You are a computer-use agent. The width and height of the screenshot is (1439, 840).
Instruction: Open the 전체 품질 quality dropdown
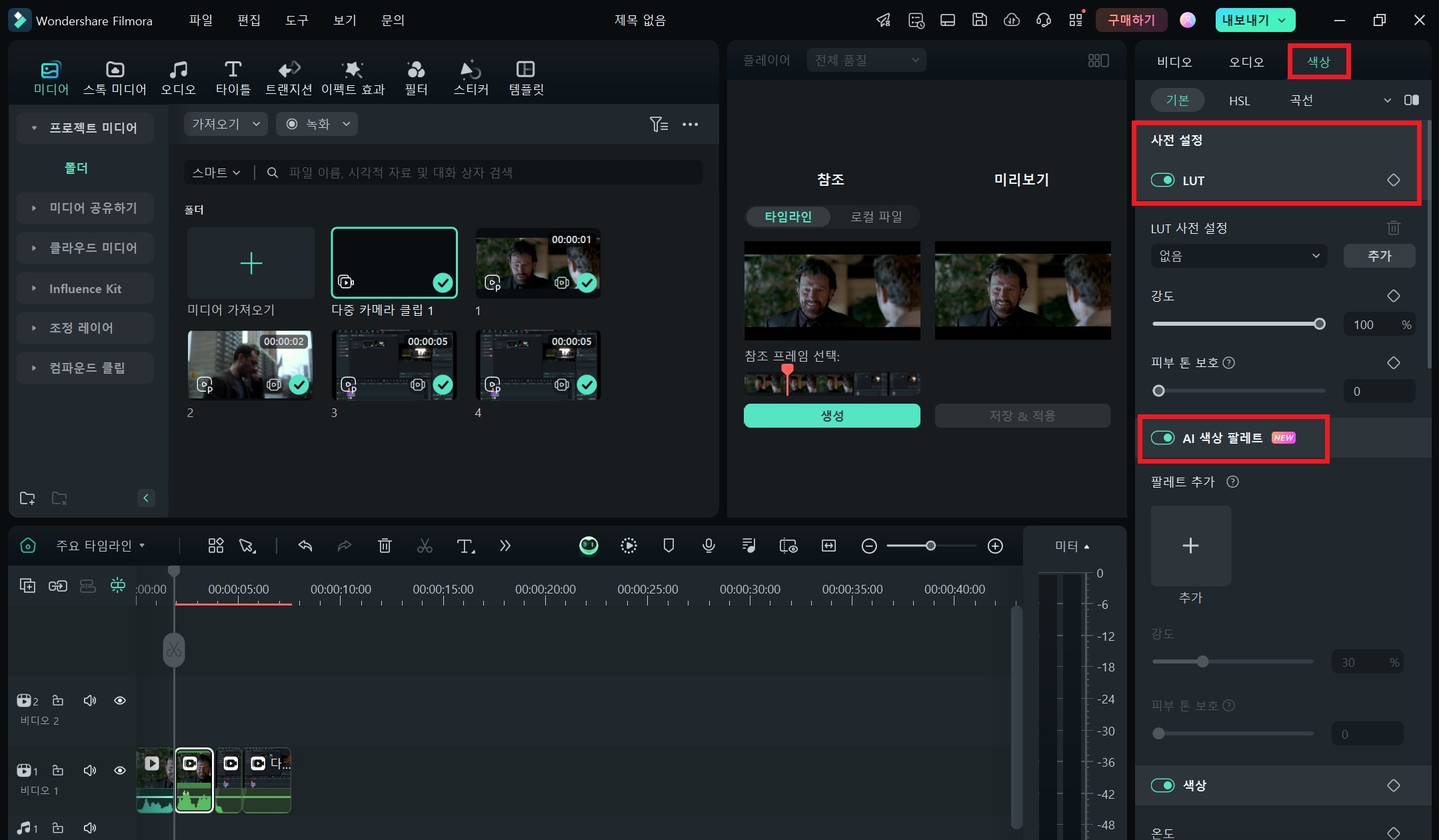(x=866, y=60)
